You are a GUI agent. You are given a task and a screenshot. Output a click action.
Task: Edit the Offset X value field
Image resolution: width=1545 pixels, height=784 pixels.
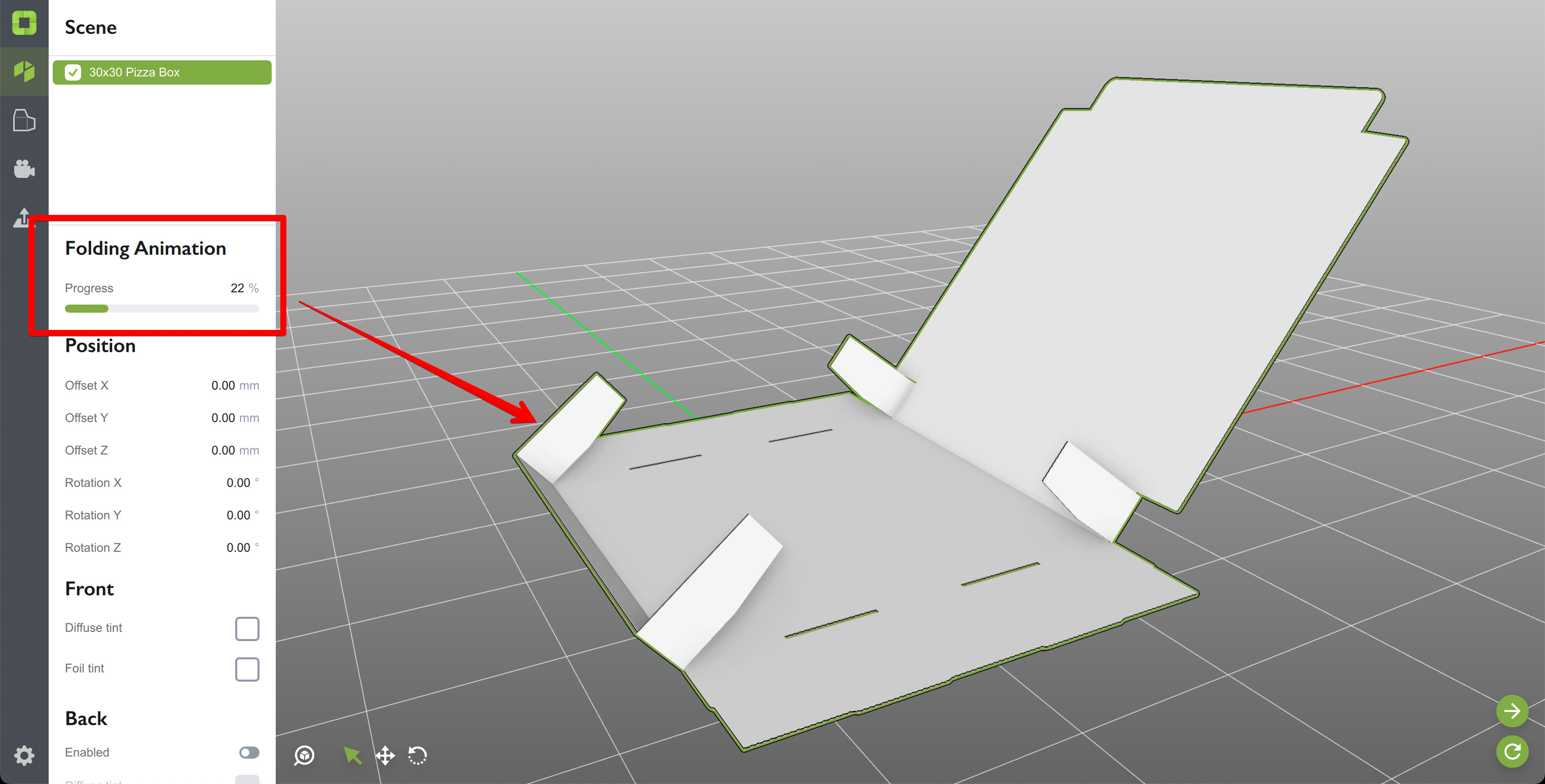pos(227,385)
